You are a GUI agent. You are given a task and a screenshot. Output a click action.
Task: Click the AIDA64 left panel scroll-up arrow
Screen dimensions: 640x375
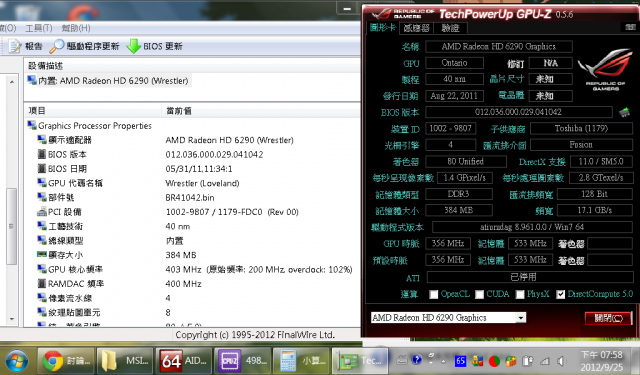point(11,82)
